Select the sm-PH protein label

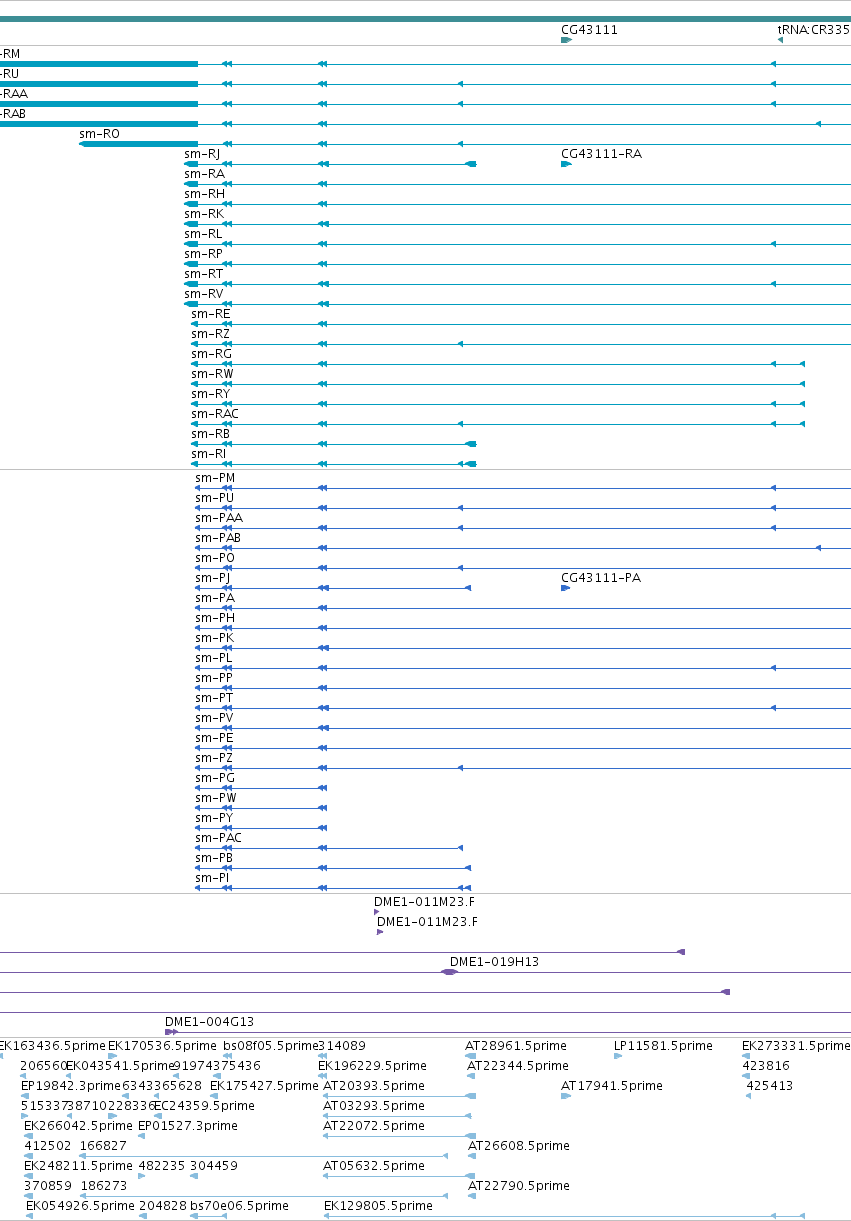coord(215,618)
